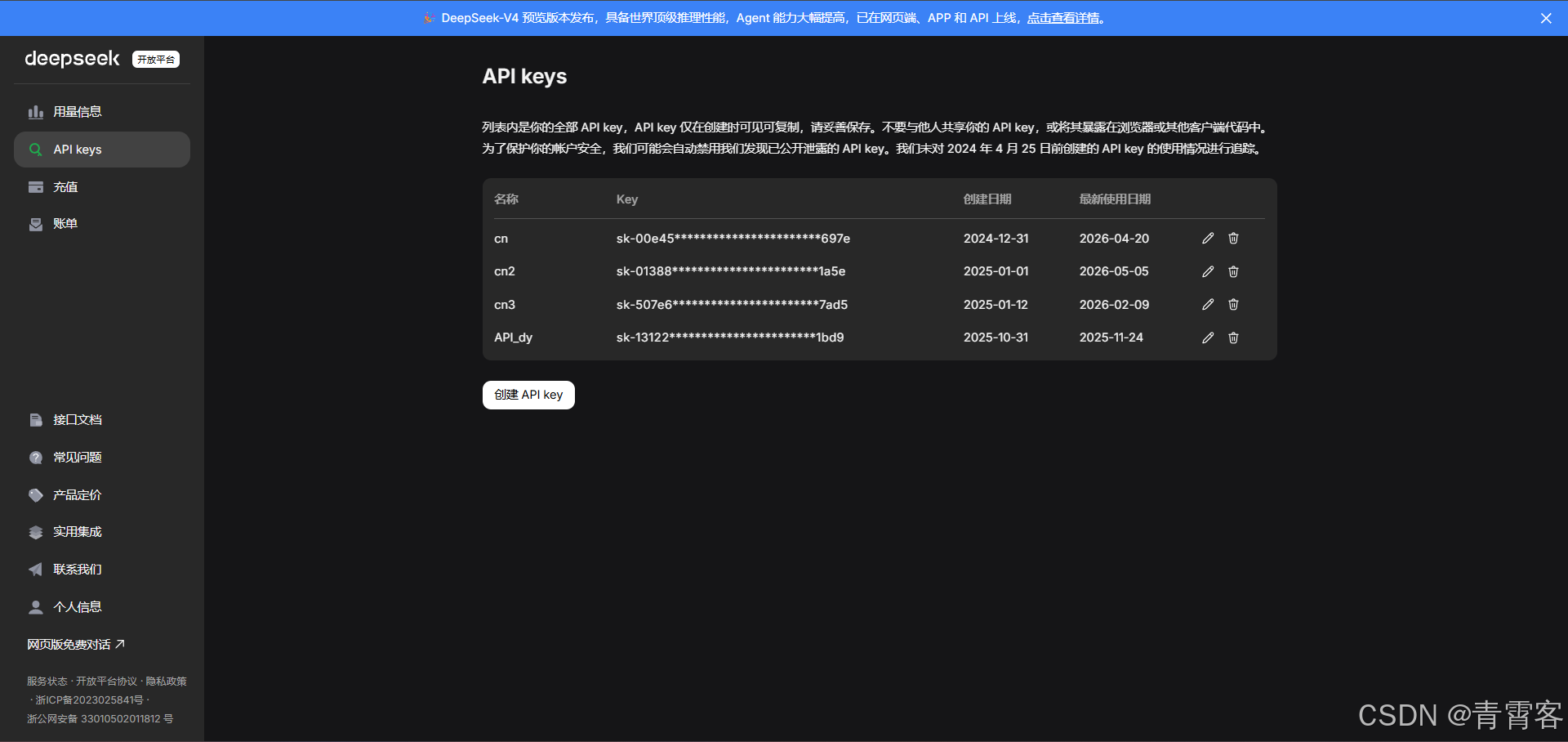Click the edit pencil for key cn

(1208, 239)
